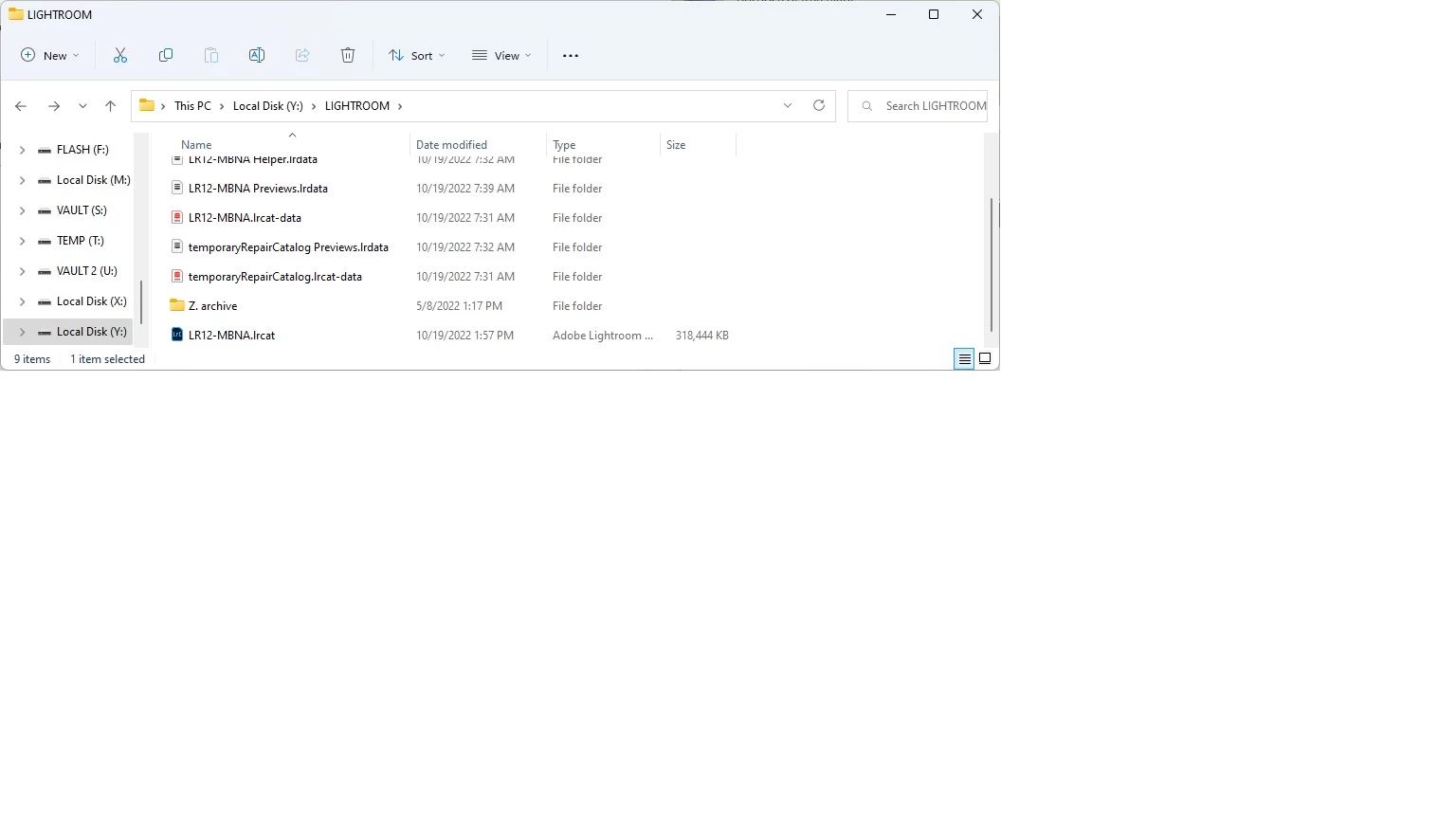Click the file list vertical scrollbar
Viewport: 1456px width, 819px height.
[991, 264]
